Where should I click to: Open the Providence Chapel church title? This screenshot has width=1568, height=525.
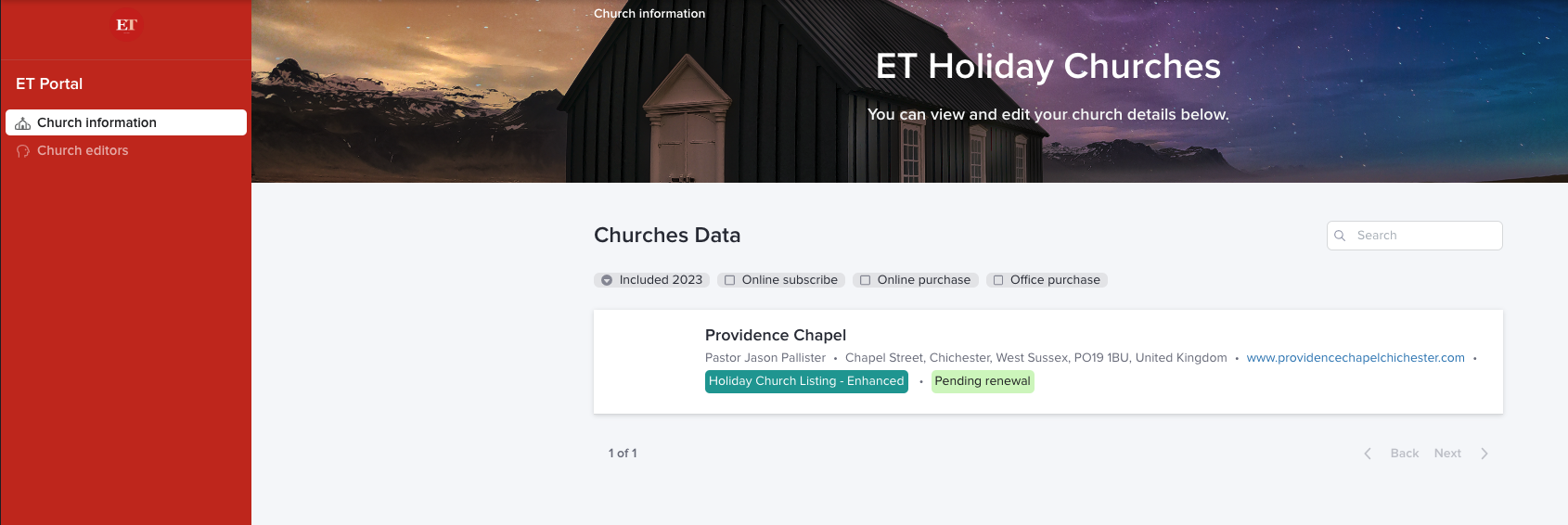tap(775, 335)
